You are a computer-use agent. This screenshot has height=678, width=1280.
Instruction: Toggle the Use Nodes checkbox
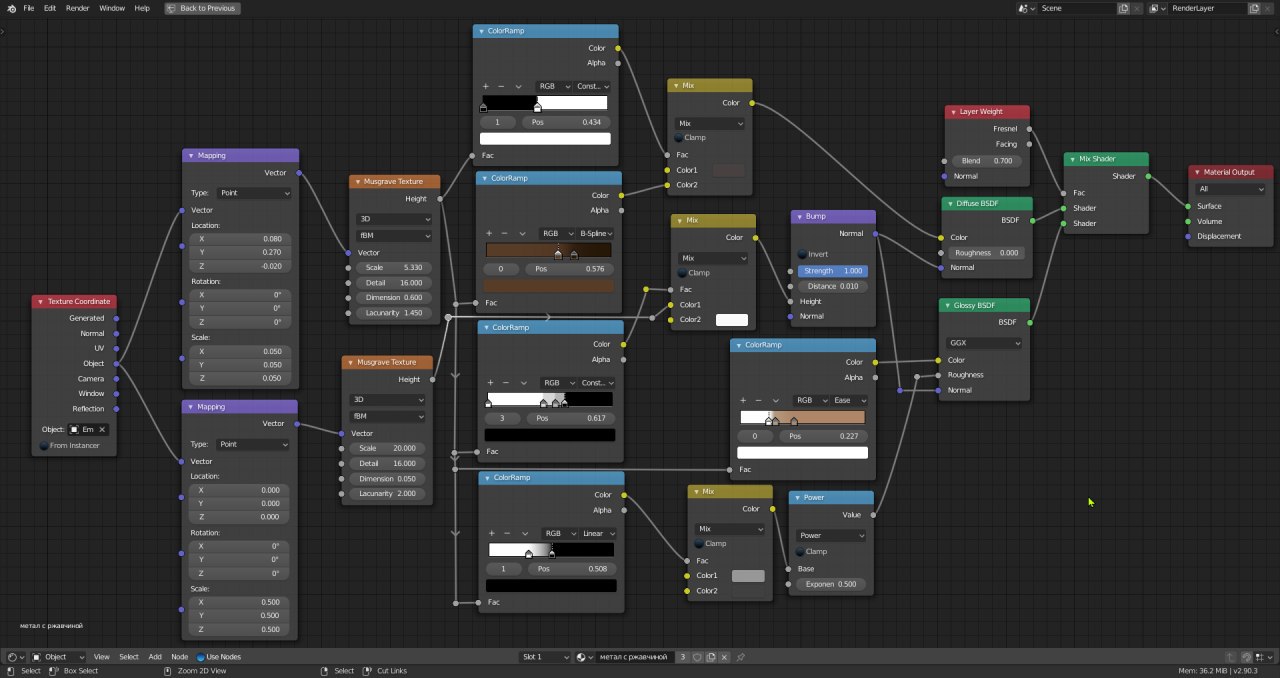tap(200, 657)
